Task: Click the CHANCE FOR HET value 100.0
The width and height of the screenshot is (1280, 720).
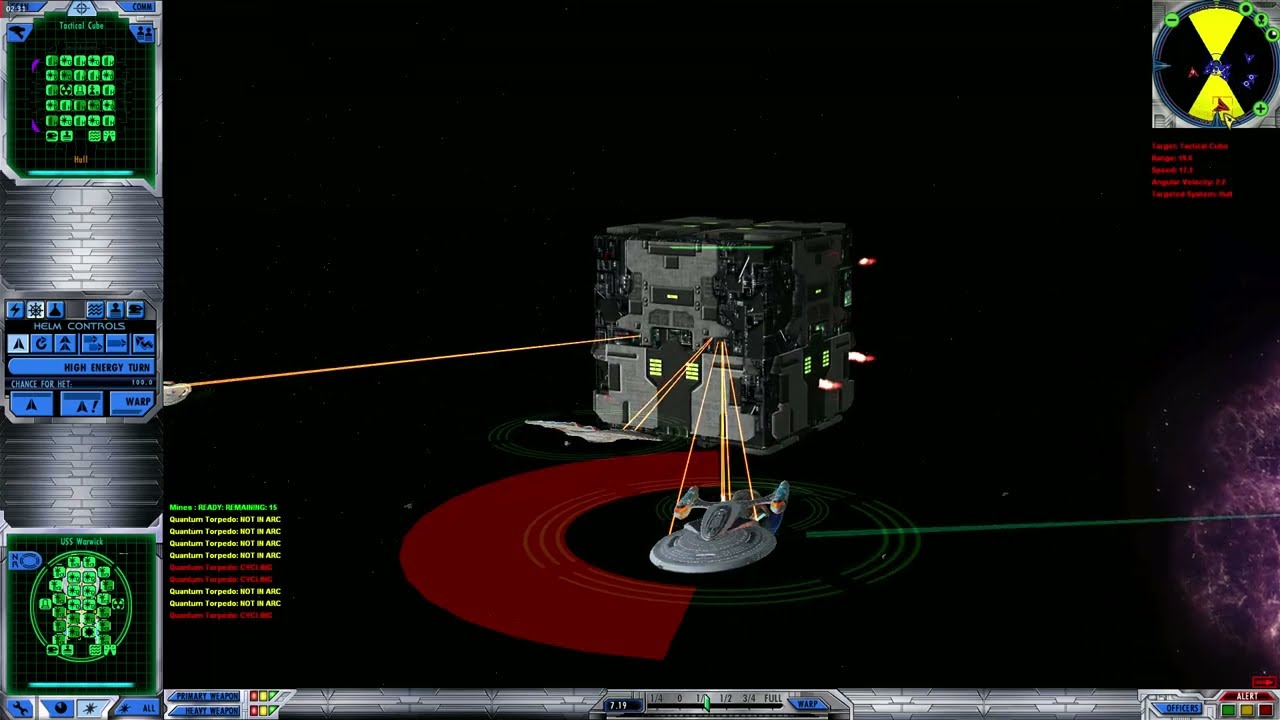Action: pos(142,382)
